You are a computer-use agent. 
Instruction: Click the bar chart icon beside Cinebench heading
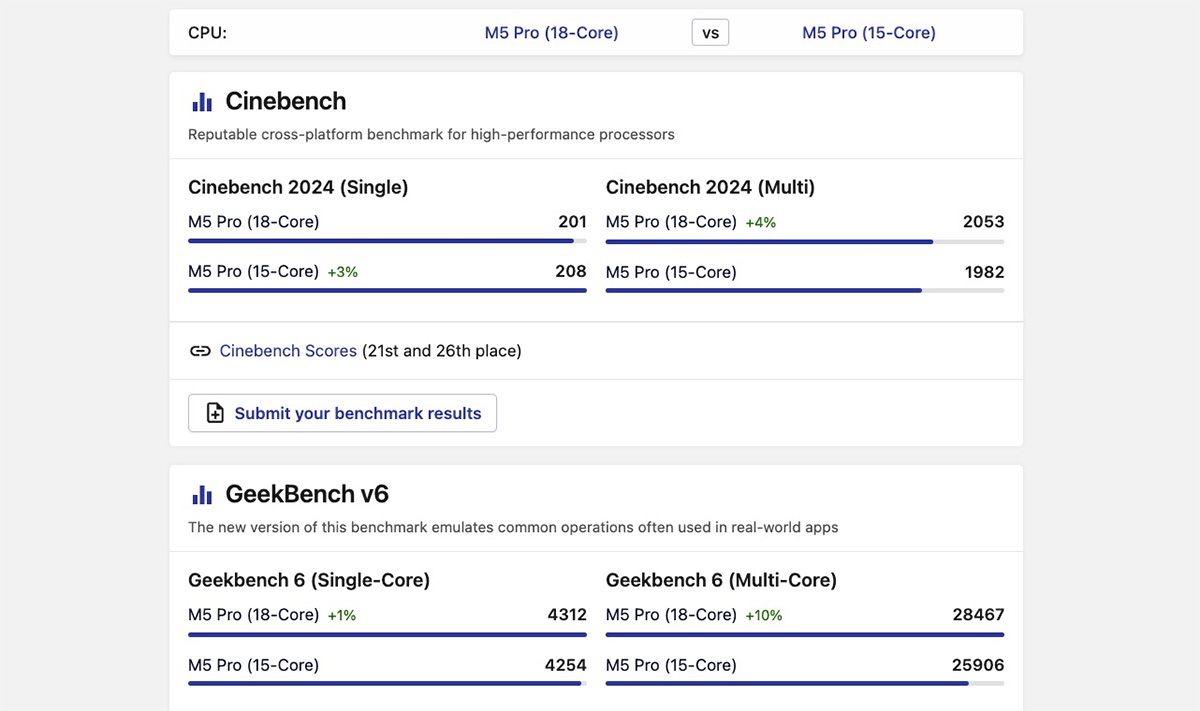pyautogui.click(x=202, y=102)
